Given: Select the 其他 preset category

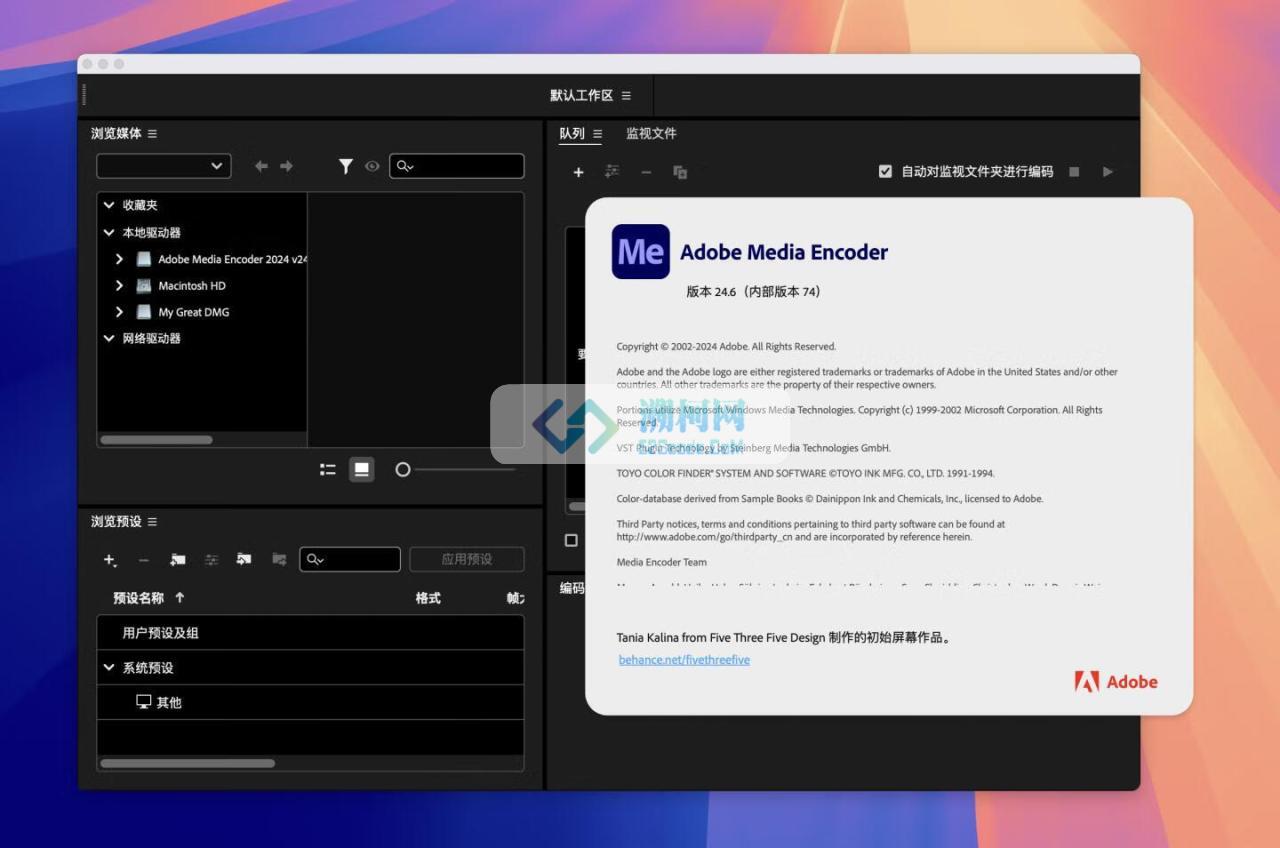Looking at the screenshot, I should pos(169,703).
